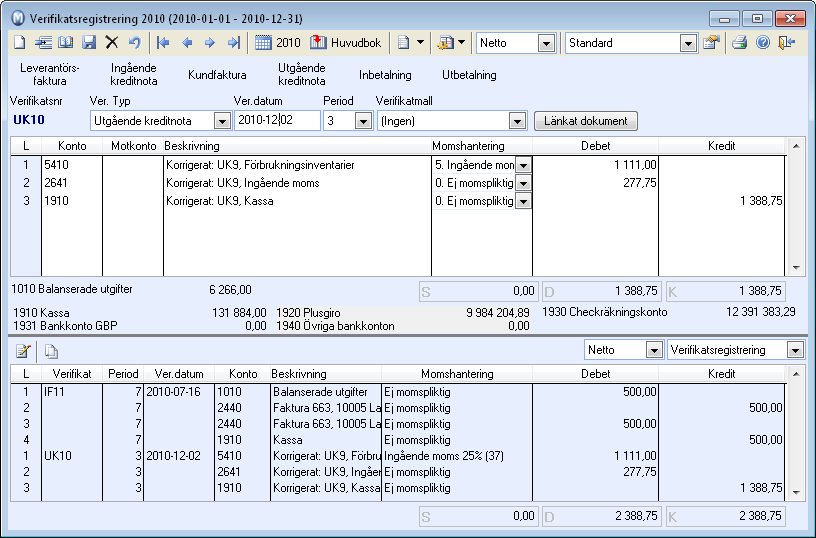Viewport: 816px width, 538px height.
Task: Click upper grid scrollbar up arrow
Action: [x=796, y=146]
